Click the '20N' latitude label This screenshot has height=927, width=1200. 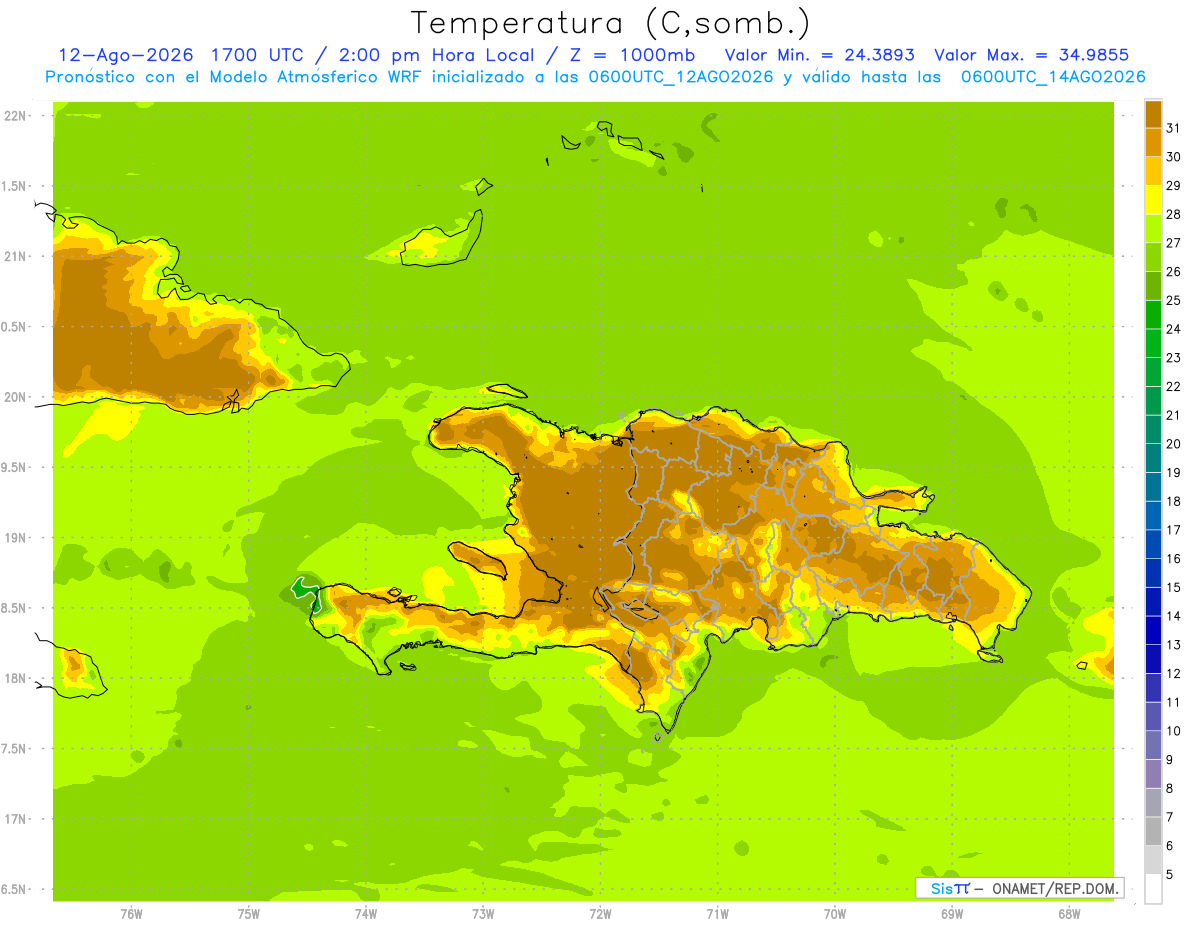[16, 397]
